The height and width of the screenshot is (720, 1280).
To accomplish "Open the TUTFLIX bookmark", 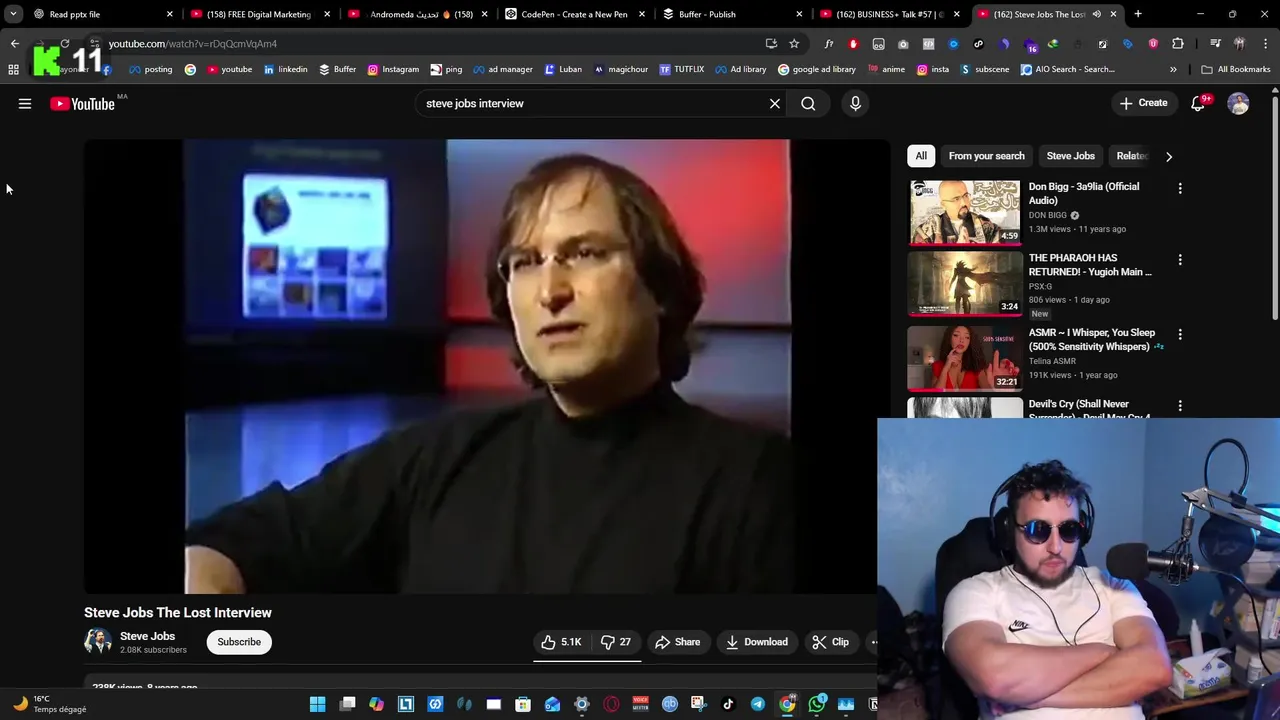I will (x=681, y=69).
